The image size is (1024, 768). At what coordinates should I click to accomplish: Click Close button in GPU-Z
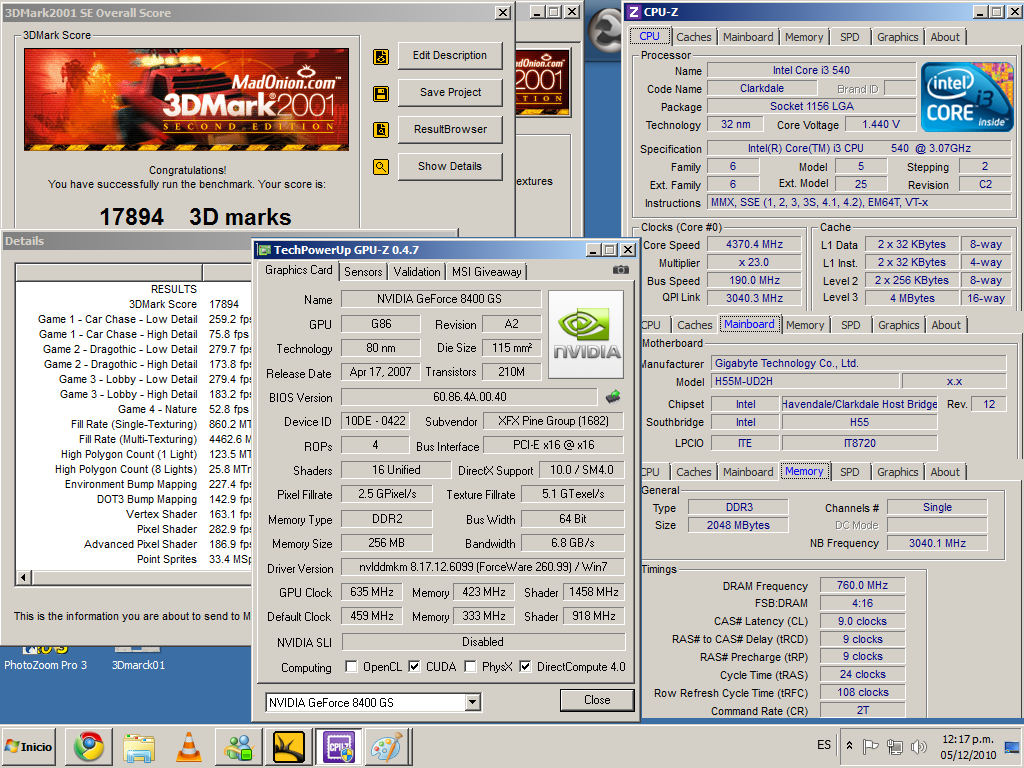click(597, 700)
